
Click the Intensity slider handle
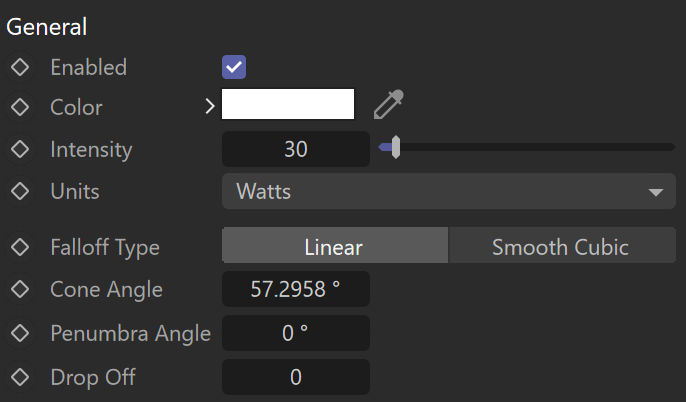396,147
